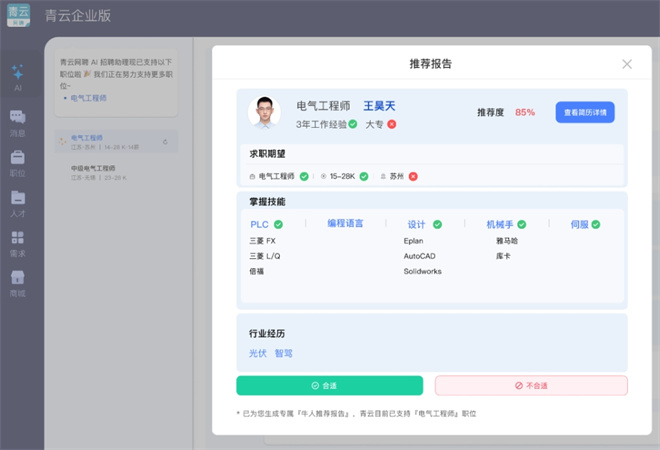Click the candidate's avatar photo
This screenshot has width=660, height=450.
264,112
